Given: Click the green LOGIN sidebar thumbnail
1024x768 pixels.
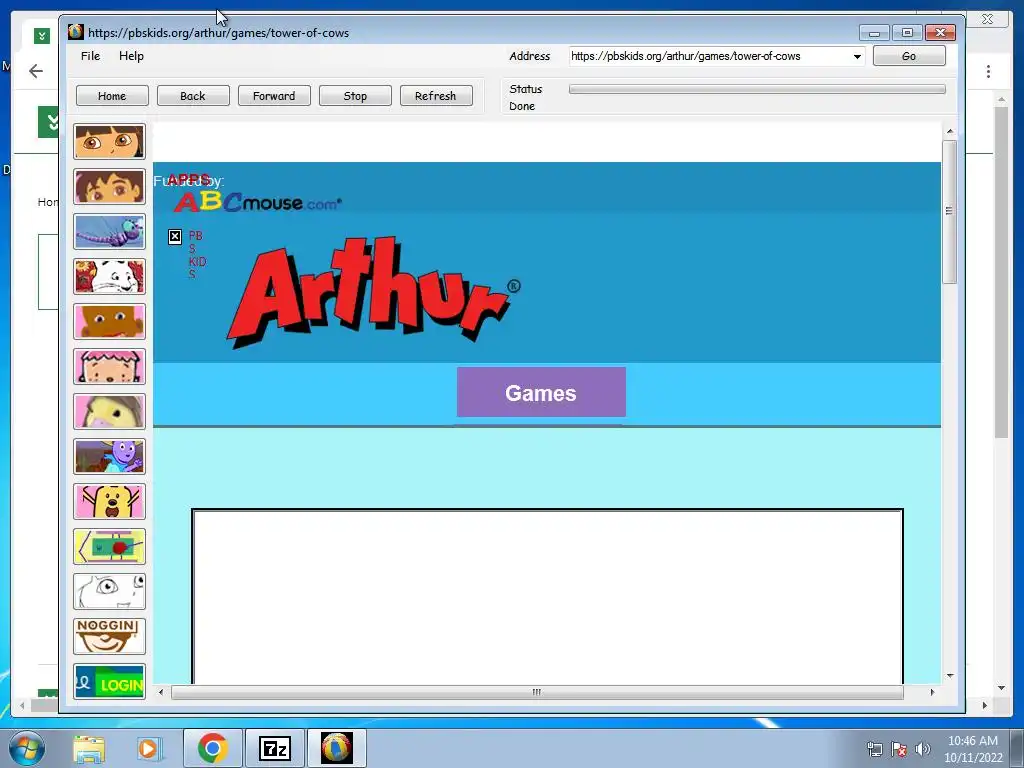Looking at the screenshot, I should point(109,682).
